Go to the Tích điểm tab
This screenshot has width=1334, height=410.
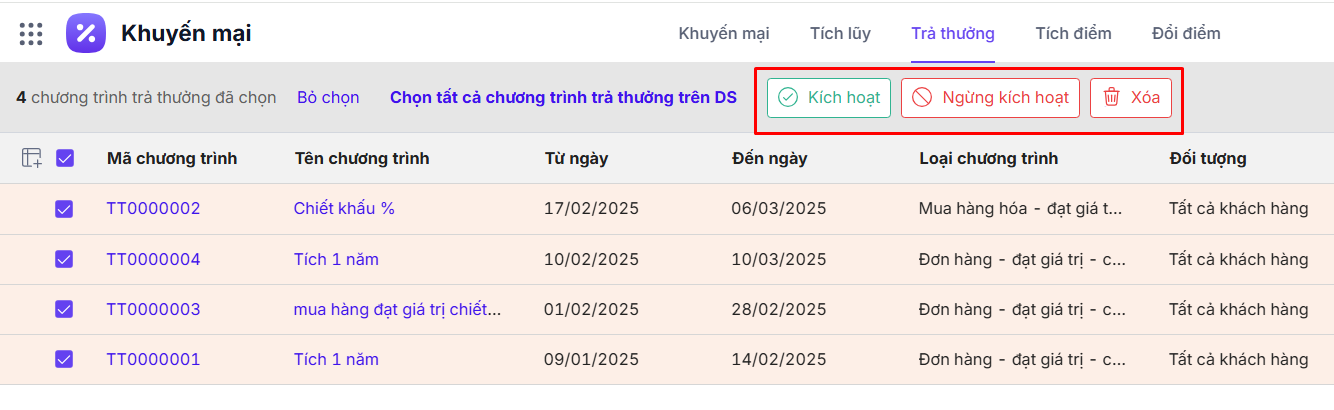coord(1073,34)
